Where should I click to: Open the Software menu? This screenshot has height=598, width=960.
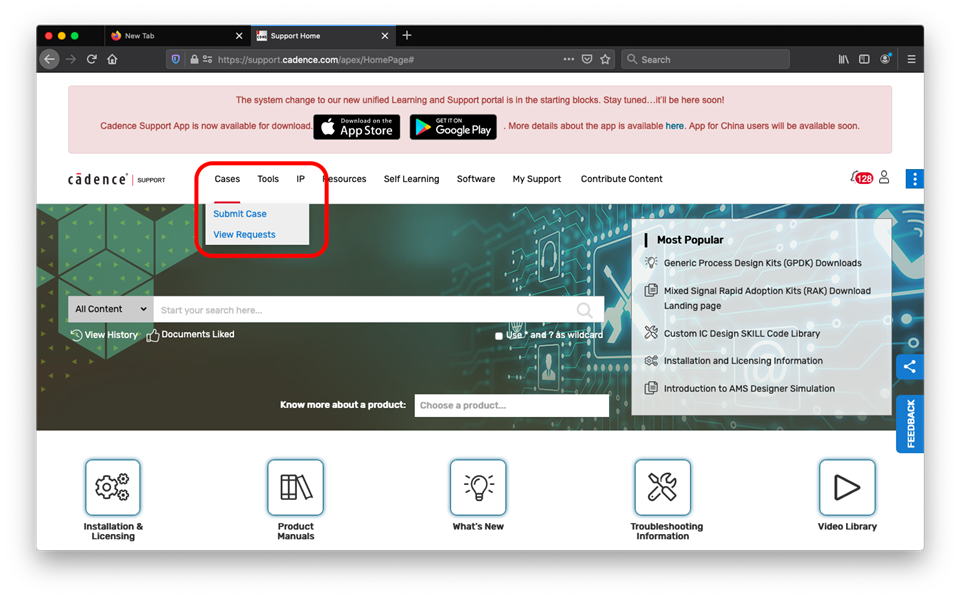pos(476,179)
